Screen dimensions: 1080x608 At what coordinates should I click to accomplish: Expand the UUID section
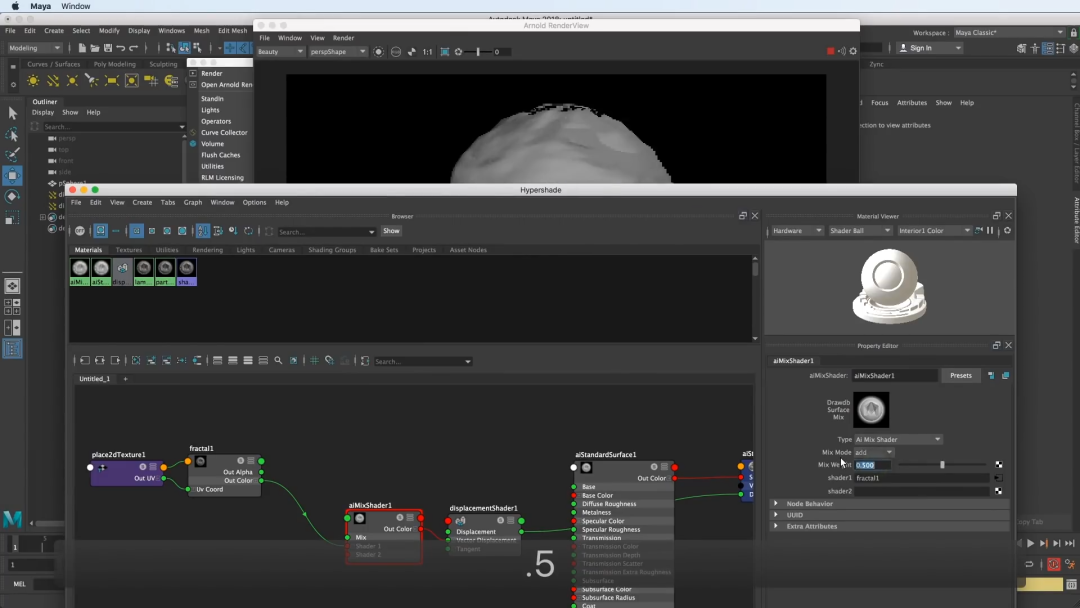tap(776, 515)
